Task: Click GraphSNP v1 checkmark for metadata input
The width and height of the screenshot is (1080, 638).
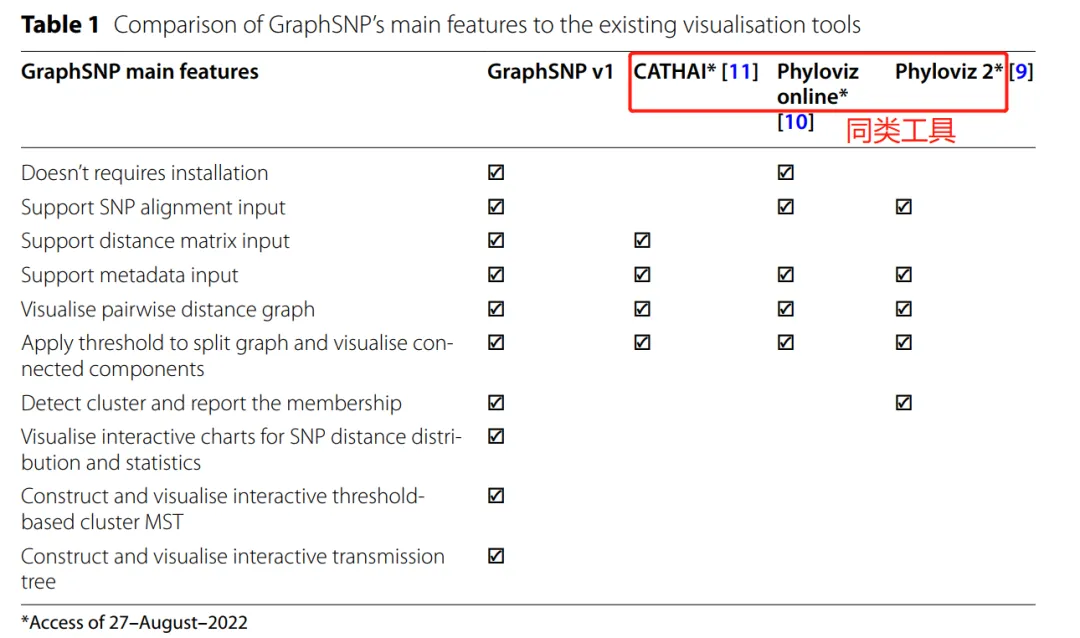Action: 496,275
